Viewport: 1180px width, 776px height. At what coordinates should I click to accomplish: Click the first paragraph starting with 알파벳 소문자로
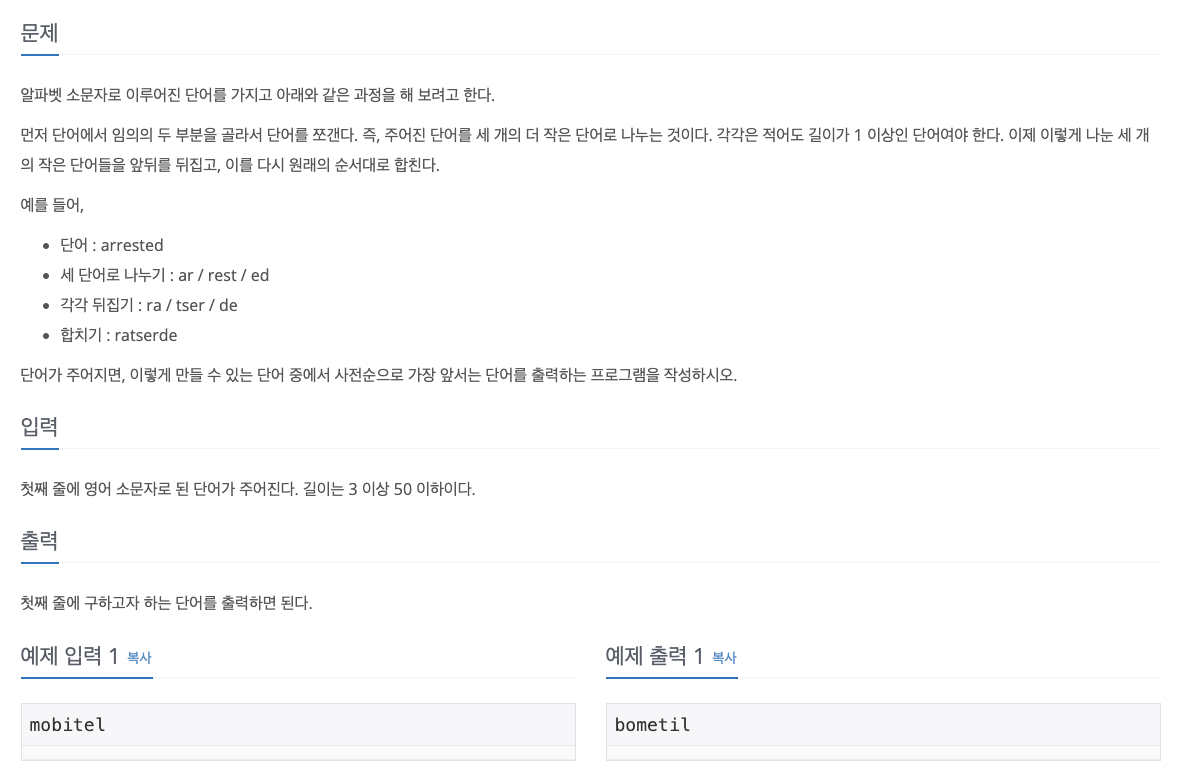click(257, 95)
